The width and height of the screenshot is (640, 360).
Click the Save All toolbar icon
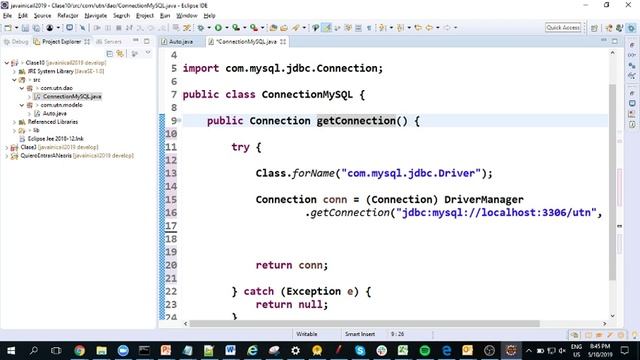(36, 28)
